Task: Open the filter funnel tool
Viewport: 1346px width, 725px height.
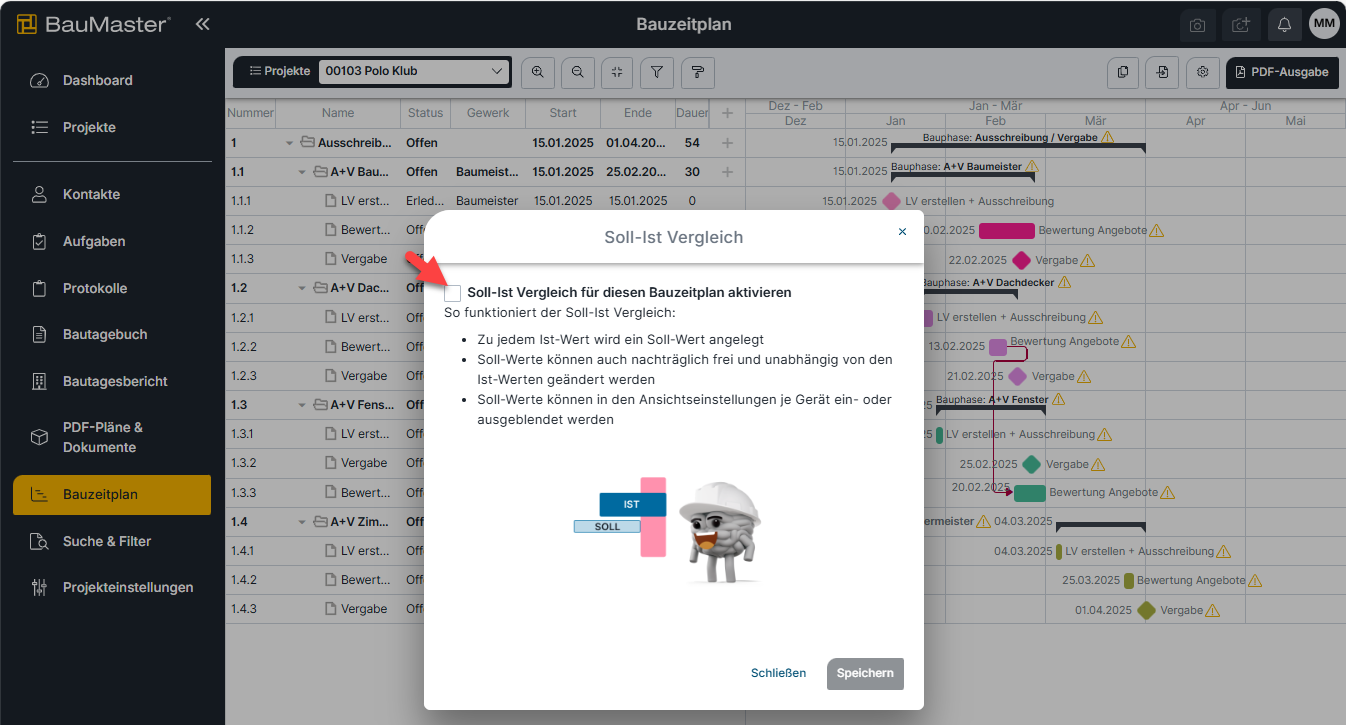Action: [657, 71]
